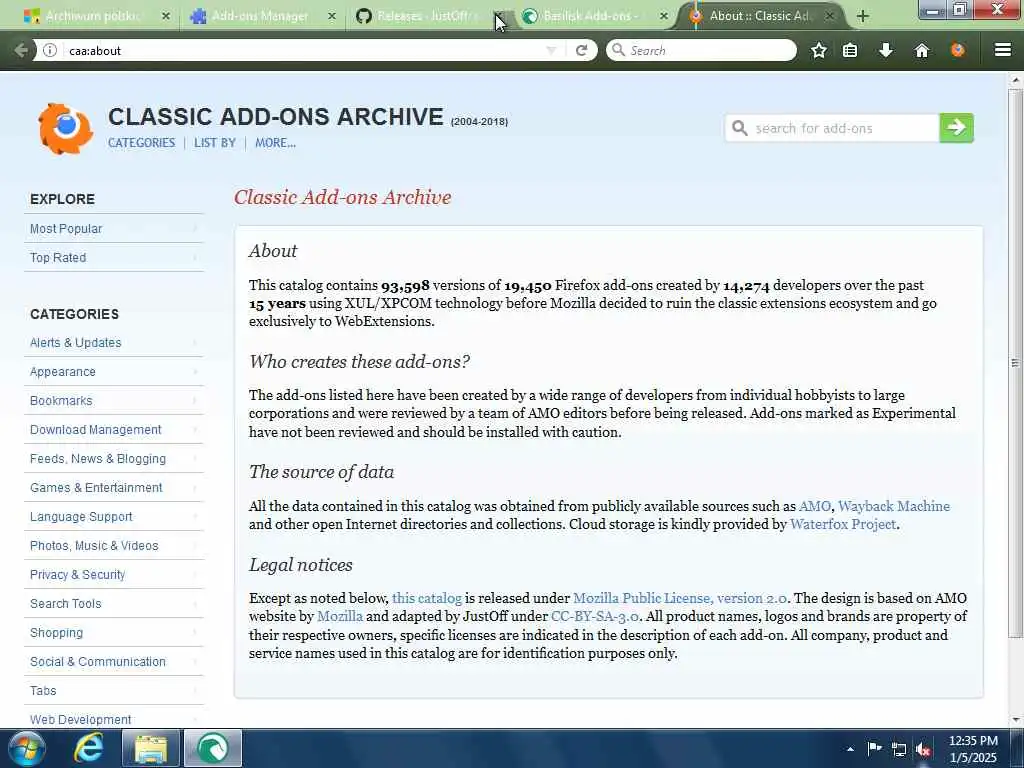Browse Games & Entertainment category

tap(114, 488)
